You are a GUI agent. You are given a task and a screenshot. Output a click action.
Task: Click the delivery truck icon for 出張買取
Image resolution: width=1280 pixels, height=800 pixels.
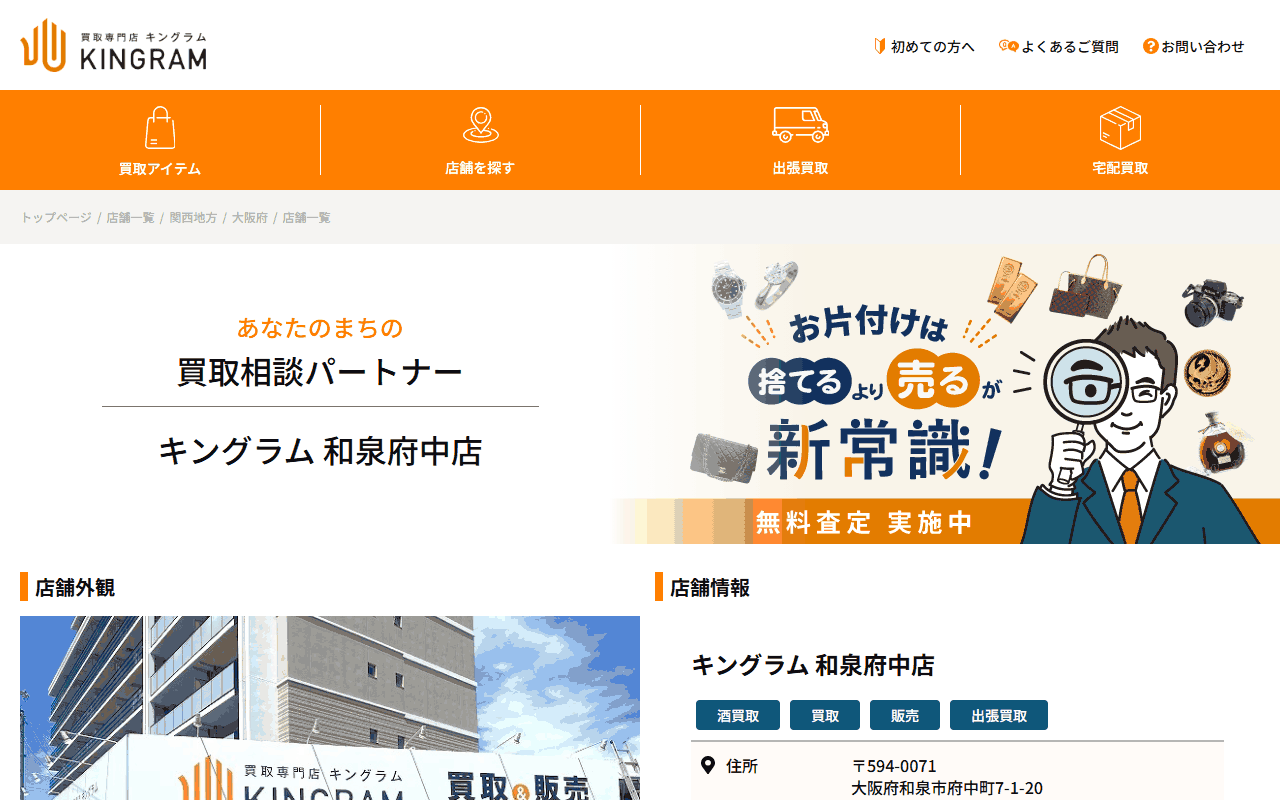[800, 125]
